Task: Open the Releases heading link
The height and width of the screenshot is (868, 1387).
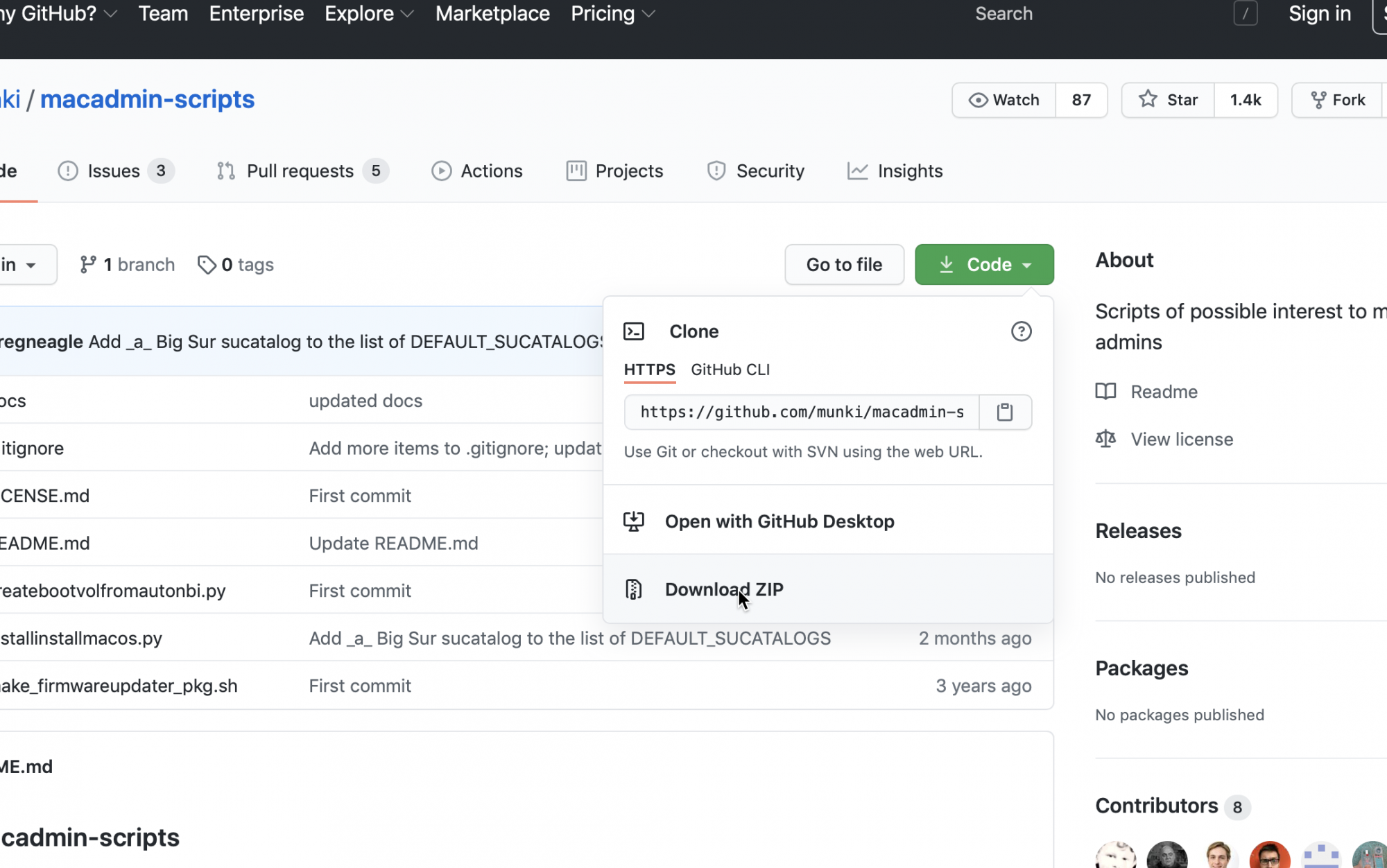Action: coord(1138,531)
